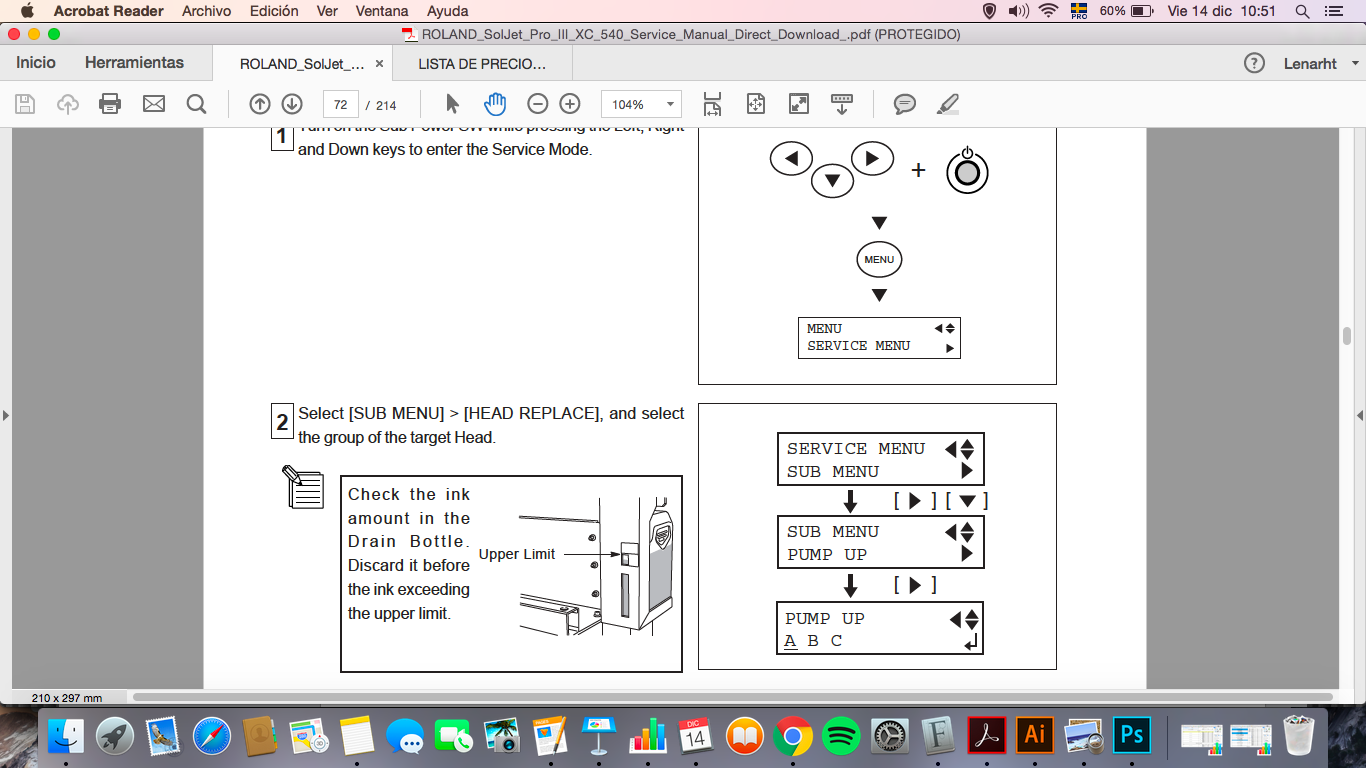Image resolution: width=1366 pixels, height=768 pixels.
Task: Switch to the Inicio tab
Action: coord(36,63)
